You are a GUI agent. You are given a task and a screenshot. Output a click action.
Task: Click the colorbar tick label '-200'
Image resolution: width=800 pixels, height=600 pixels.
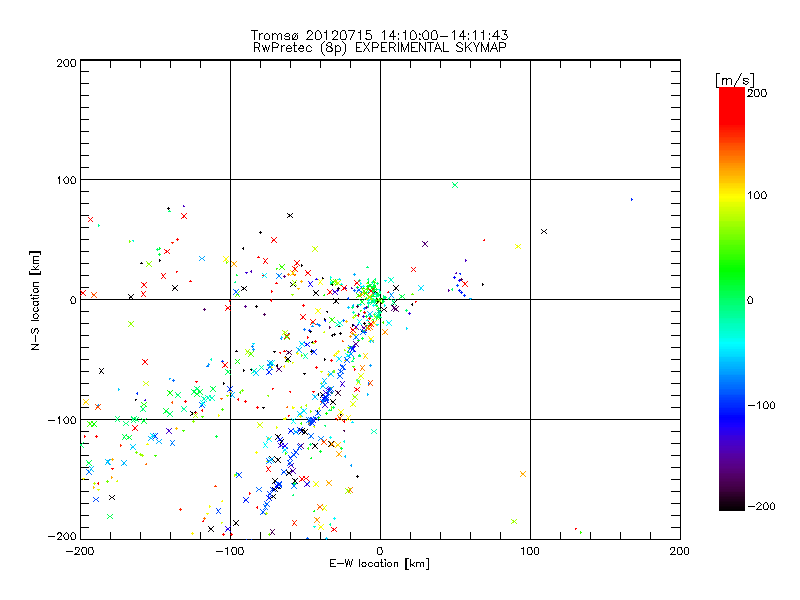pyautogui.click(x=761, y=507)
